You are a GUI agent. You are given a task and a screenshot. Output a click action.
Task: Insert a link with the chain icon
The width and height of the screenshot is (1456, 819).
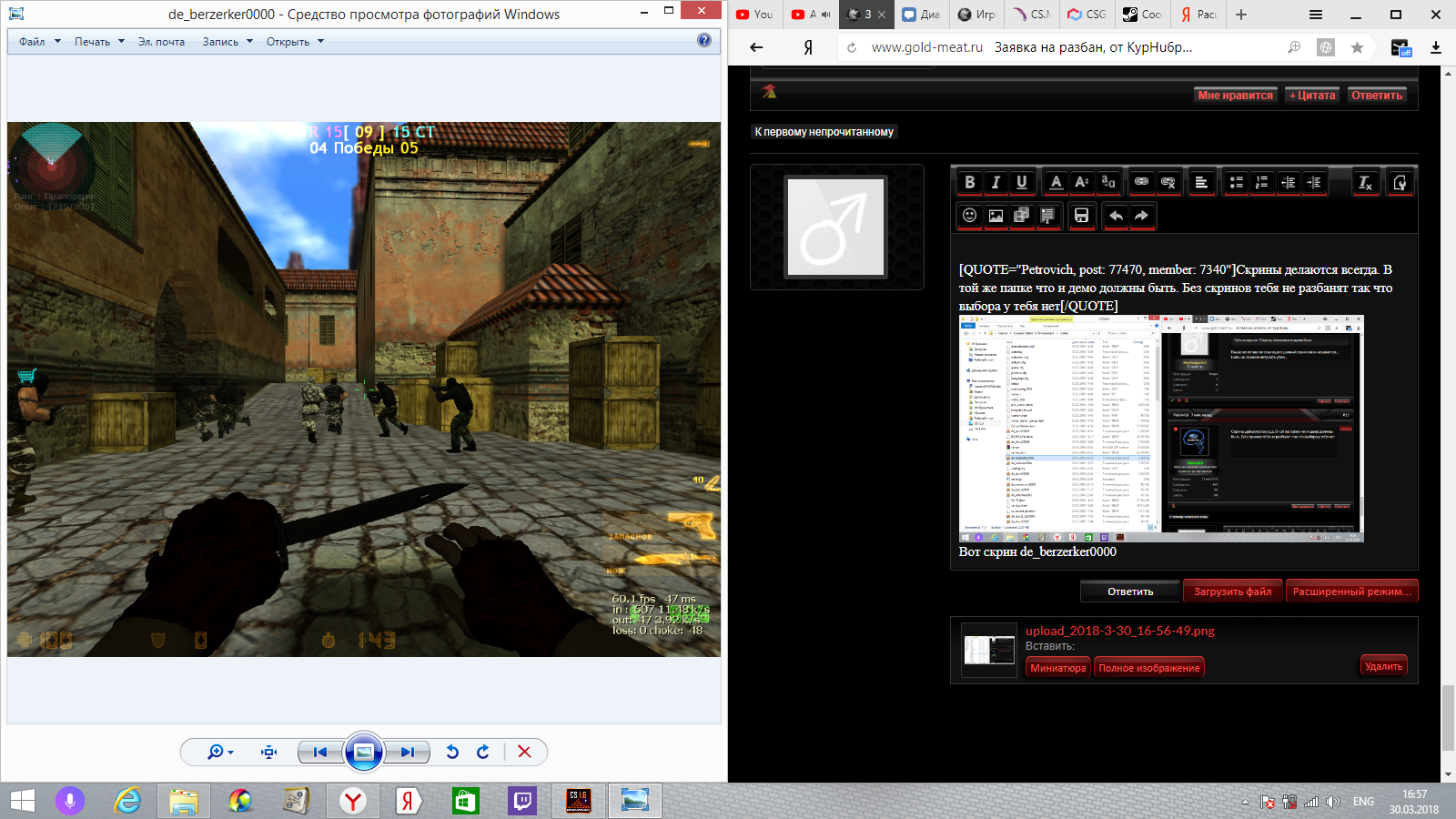coord(1141,183)
